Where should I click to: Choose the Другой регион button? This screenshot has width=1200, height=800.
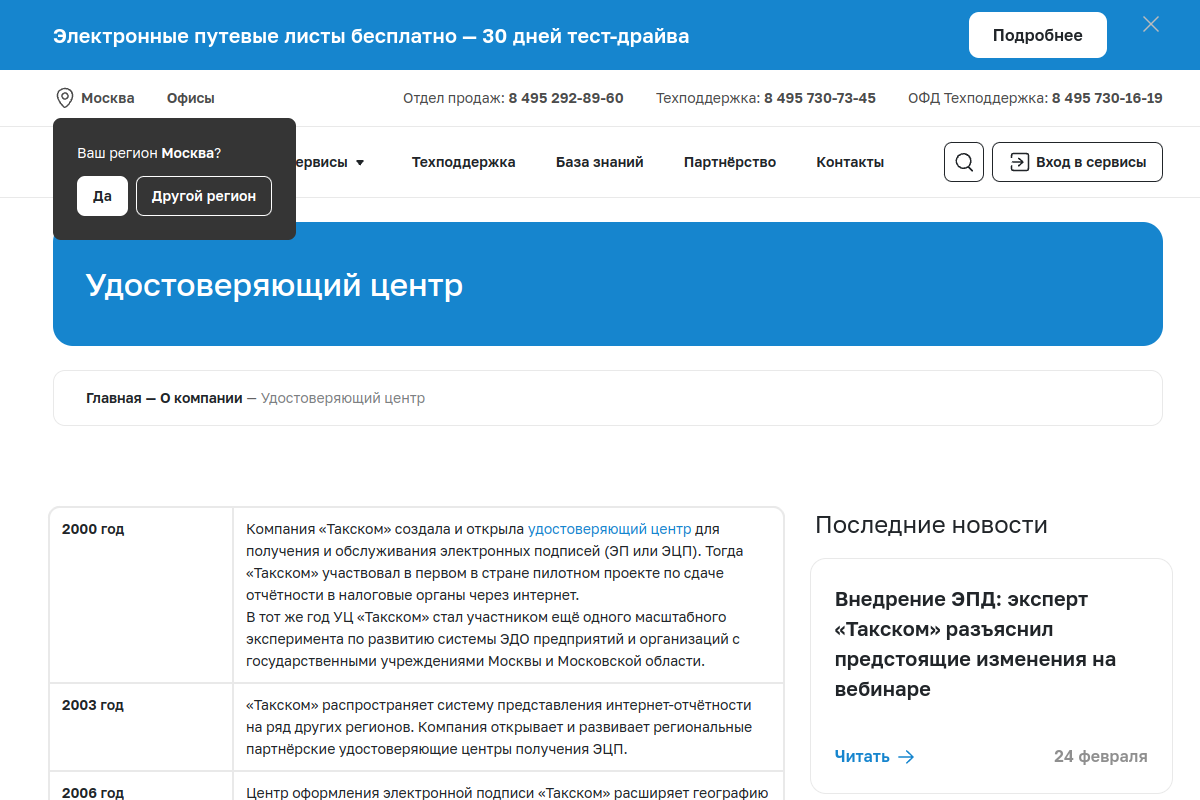coord(204,196)
